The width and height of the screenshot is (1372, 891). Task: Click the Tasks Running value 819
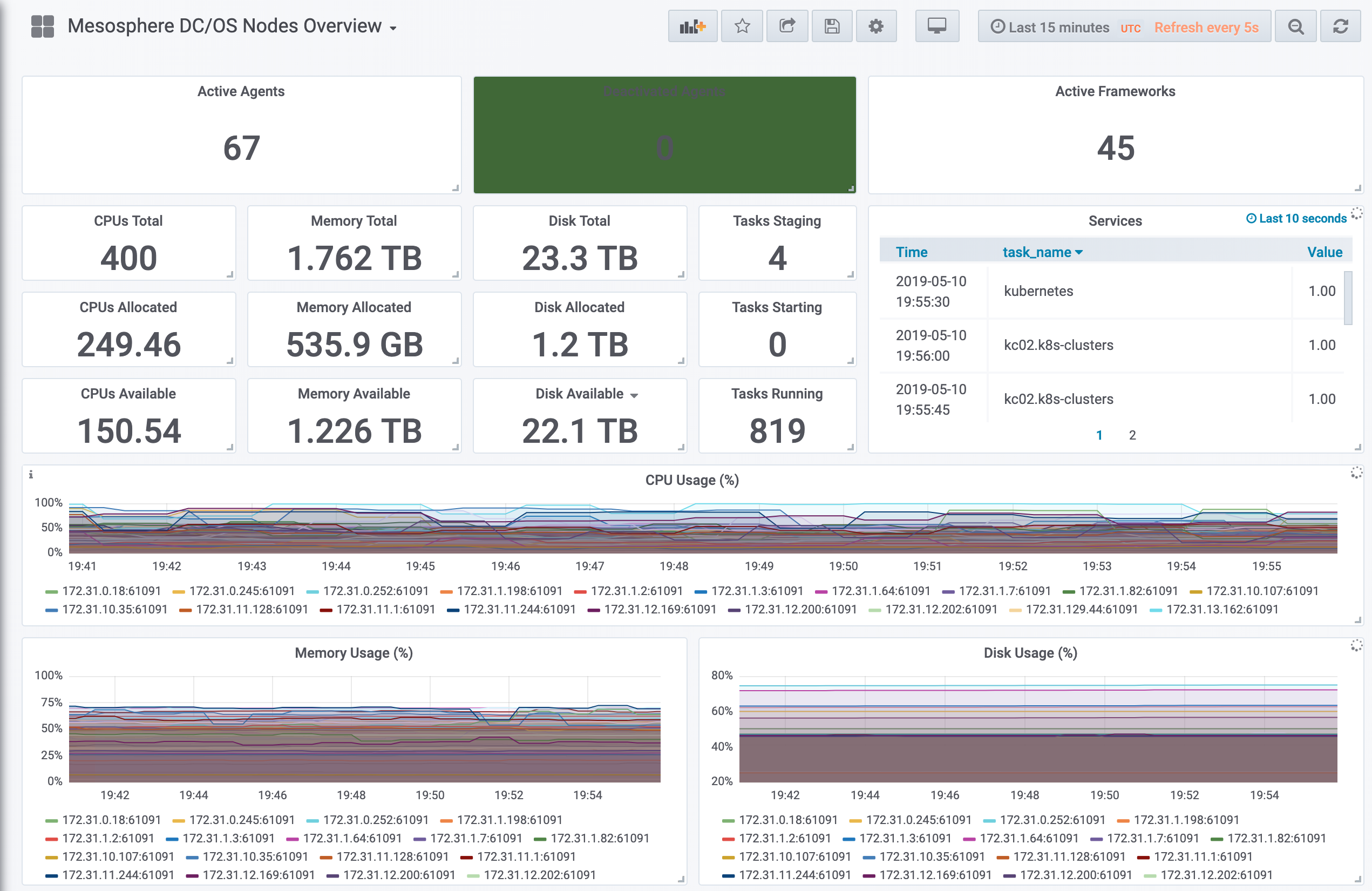pos(777,431)
